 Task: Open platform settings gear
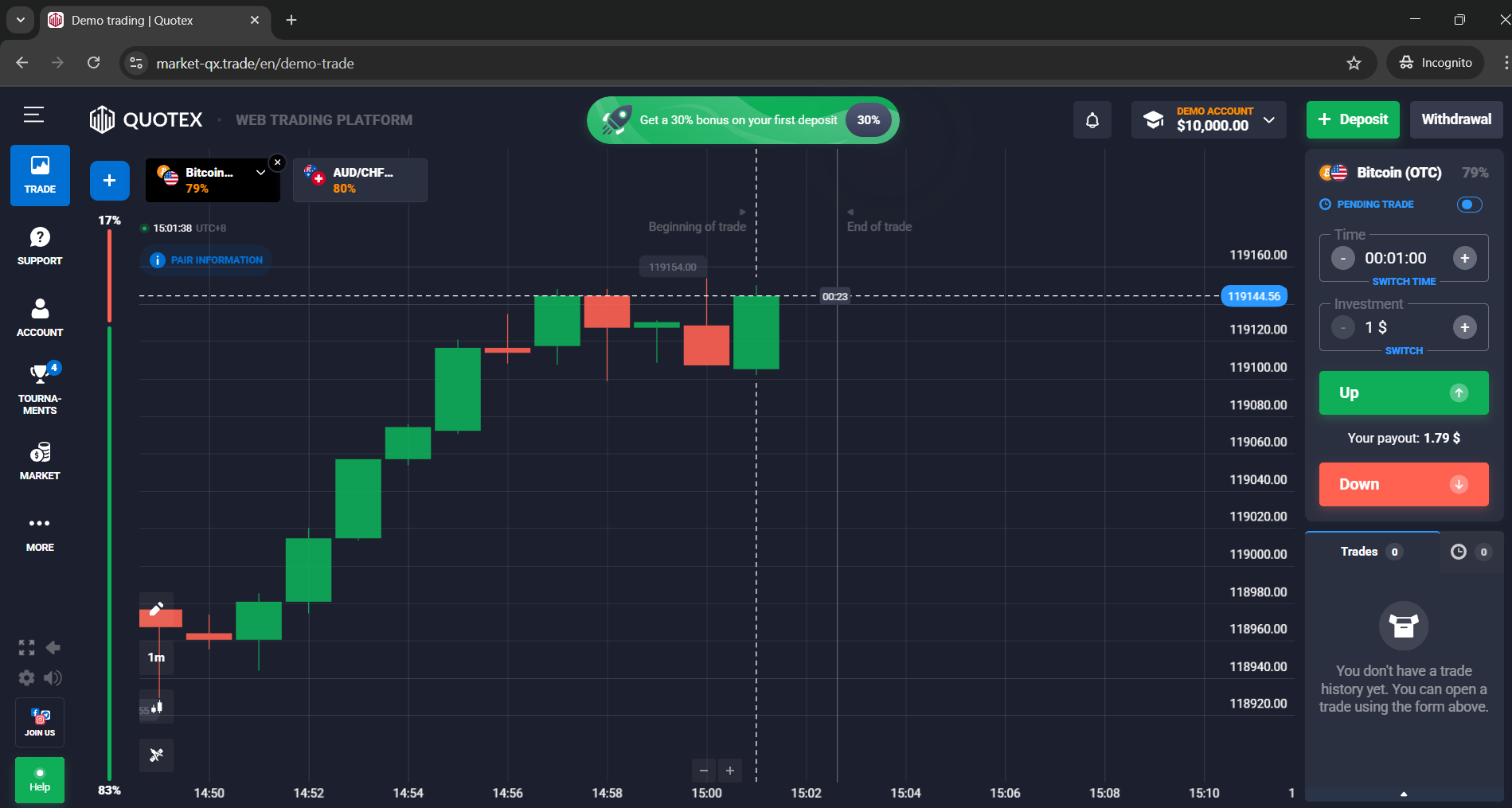27,677
